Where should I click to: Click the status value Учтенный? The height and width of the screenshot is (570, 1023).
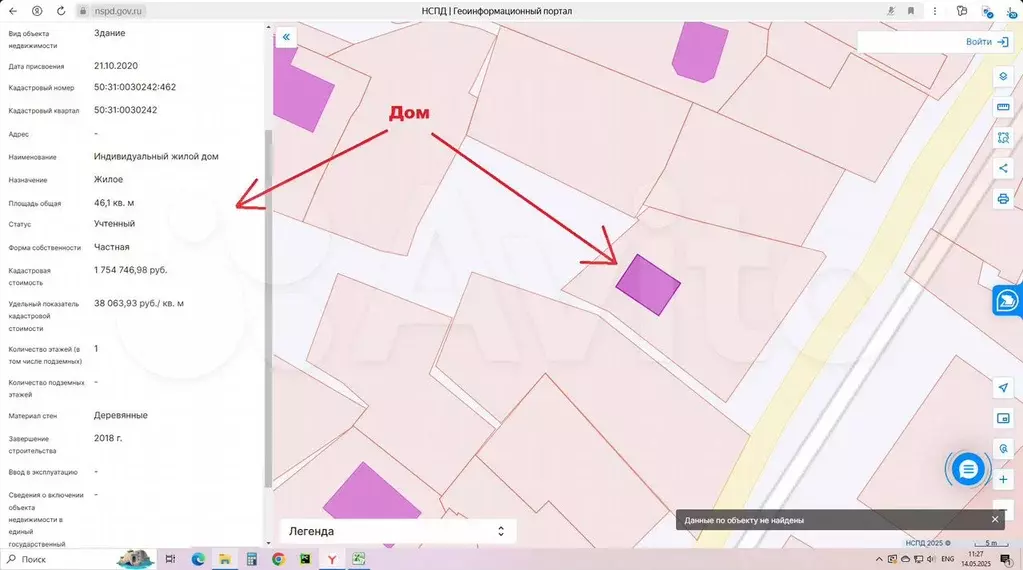(x=114, y=223)
